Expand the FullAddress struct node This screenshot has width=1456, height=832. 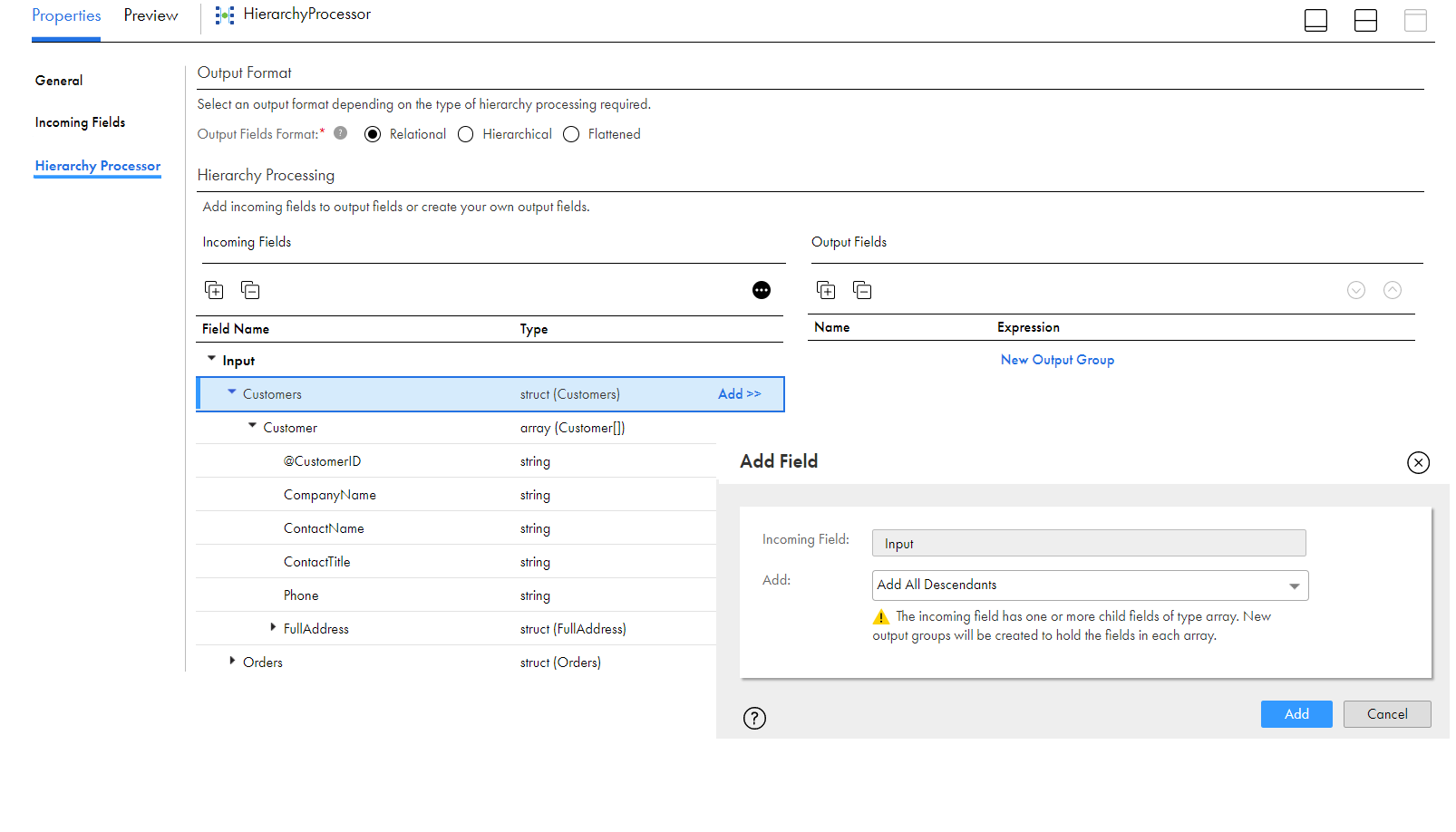tap(273, 627)
